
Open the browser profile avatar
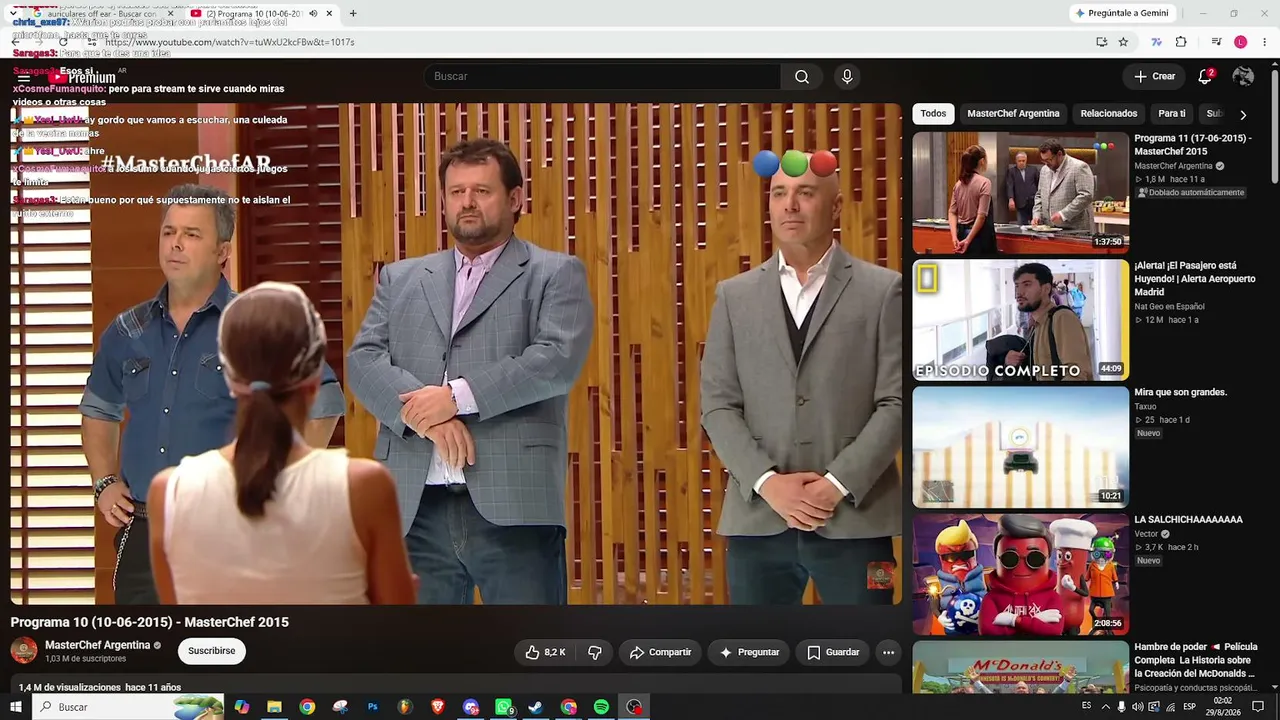click(x=1241, y=42)
